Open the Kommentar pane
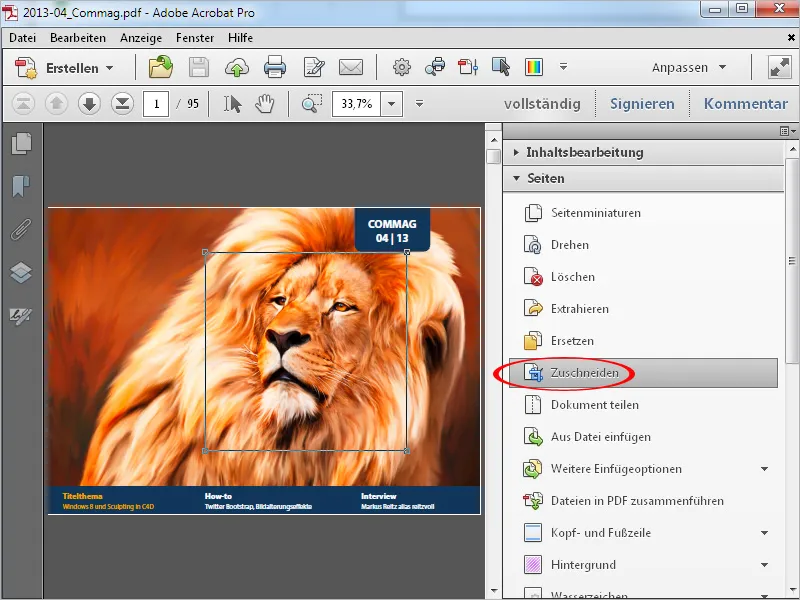 (745, 104)
